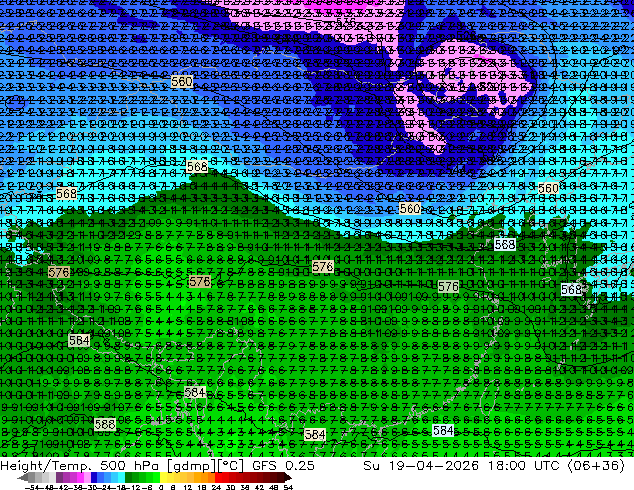Click the bright red swatch above 24
634x490 pixels.
coord(218,477)
